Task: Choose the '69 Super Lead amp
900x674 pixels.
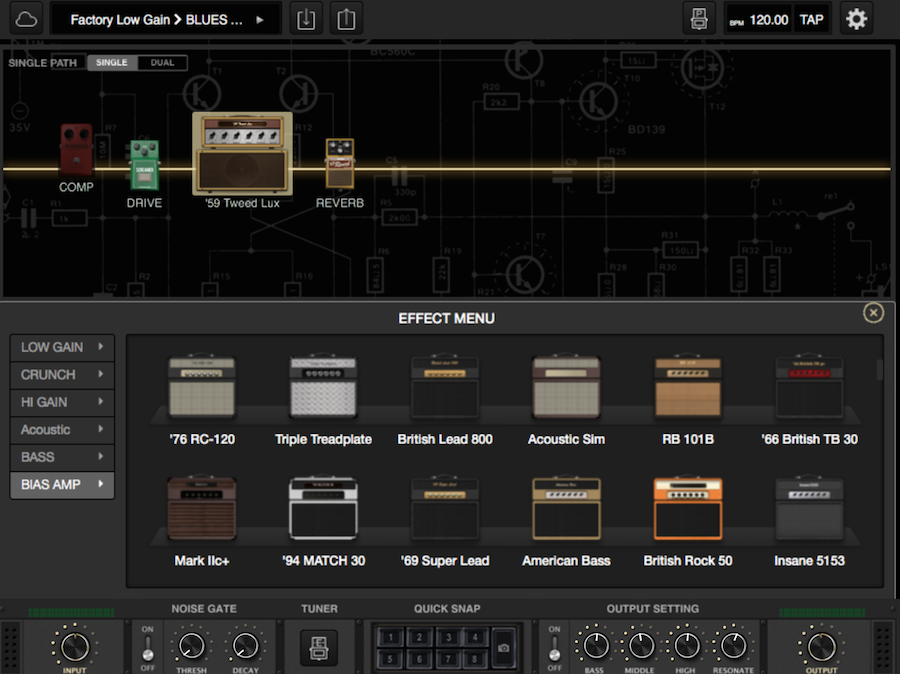Action: tap(445, 508)
